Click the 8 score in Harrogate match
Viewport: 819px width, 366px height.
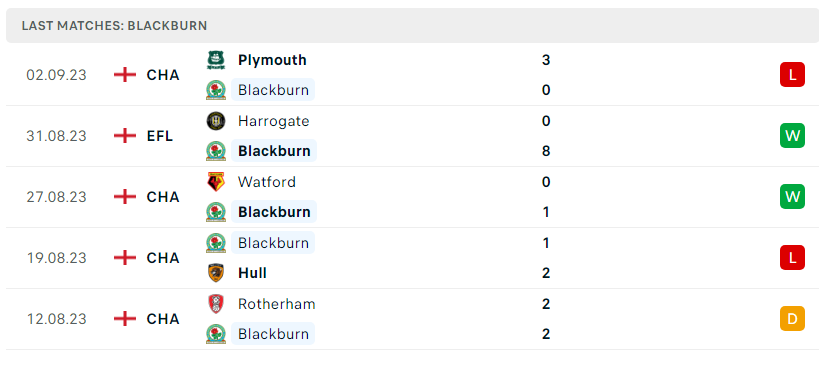click(x=546, y=151)
